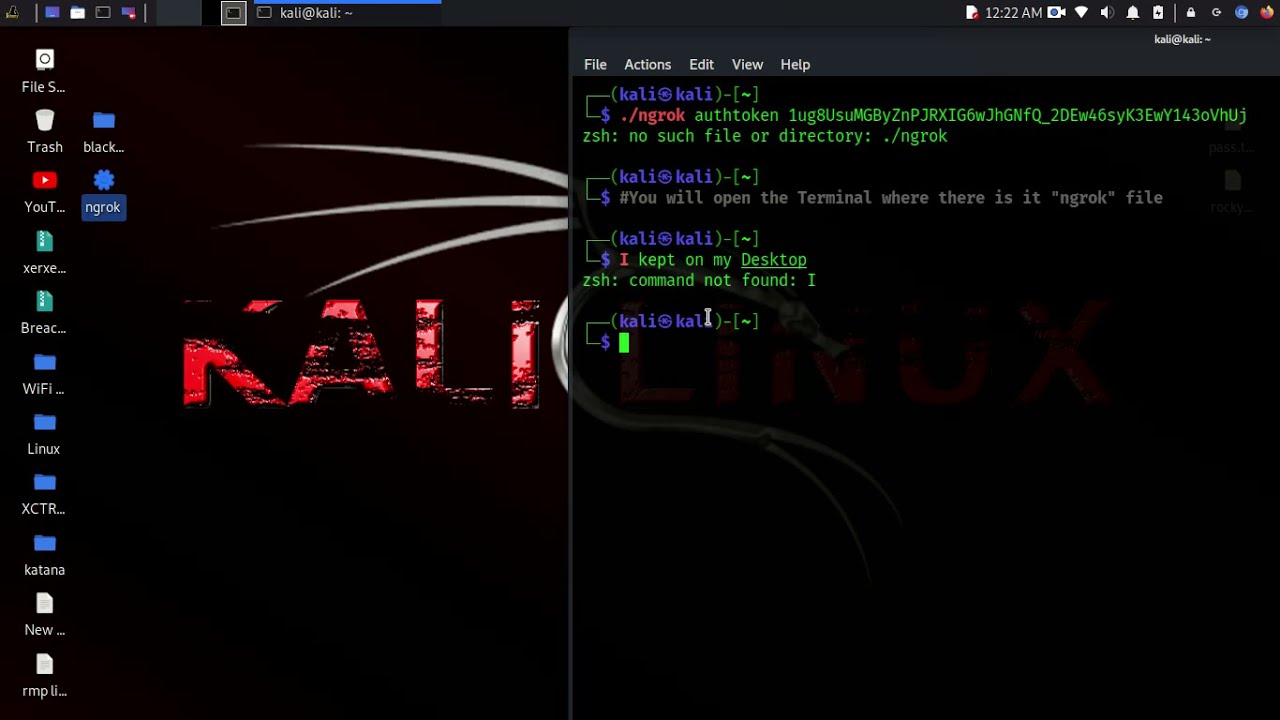Select the ngrok file on desktop
Image resolution: width=1280 pixels, height=720 pixels.
tap(103, 192)
